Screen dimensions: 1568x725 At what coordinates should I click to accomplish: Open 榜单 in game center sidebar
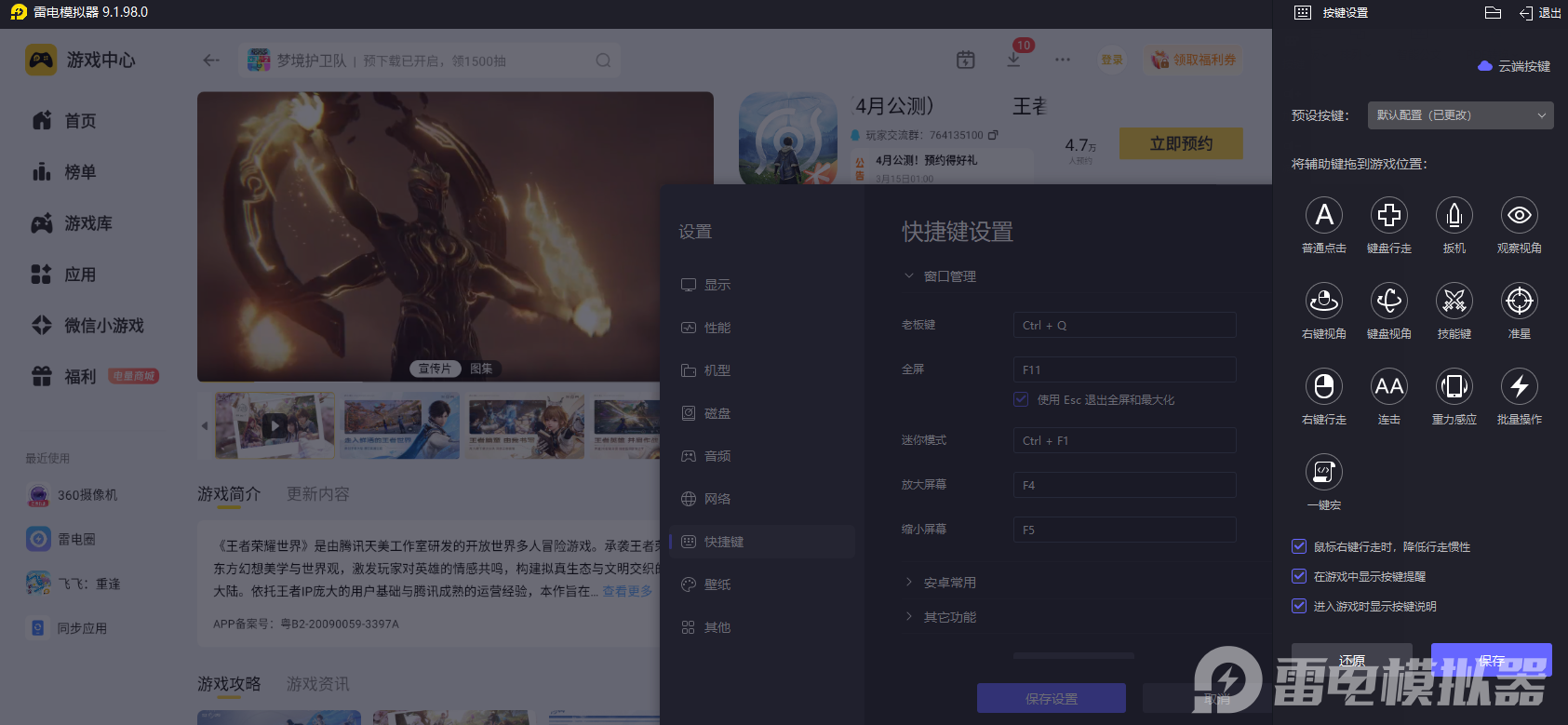coord(64,172)
